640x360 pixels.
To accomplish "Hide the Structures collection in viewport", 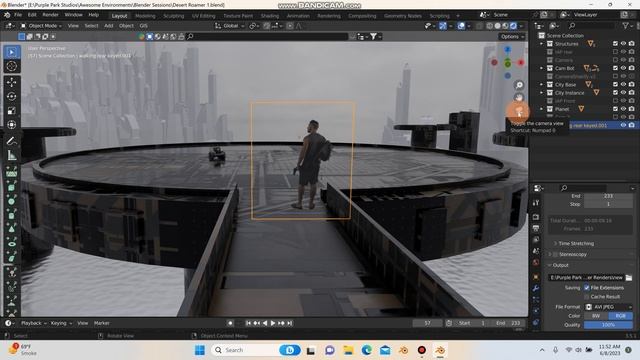I will click(623, 44).
